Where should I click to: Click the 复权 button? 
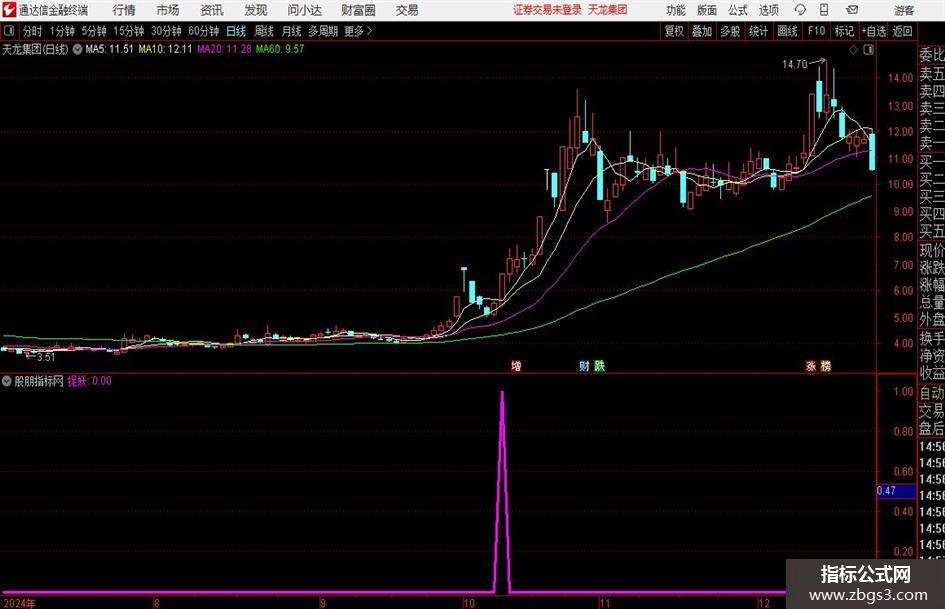pyautogui.click(x=674, y=31)
